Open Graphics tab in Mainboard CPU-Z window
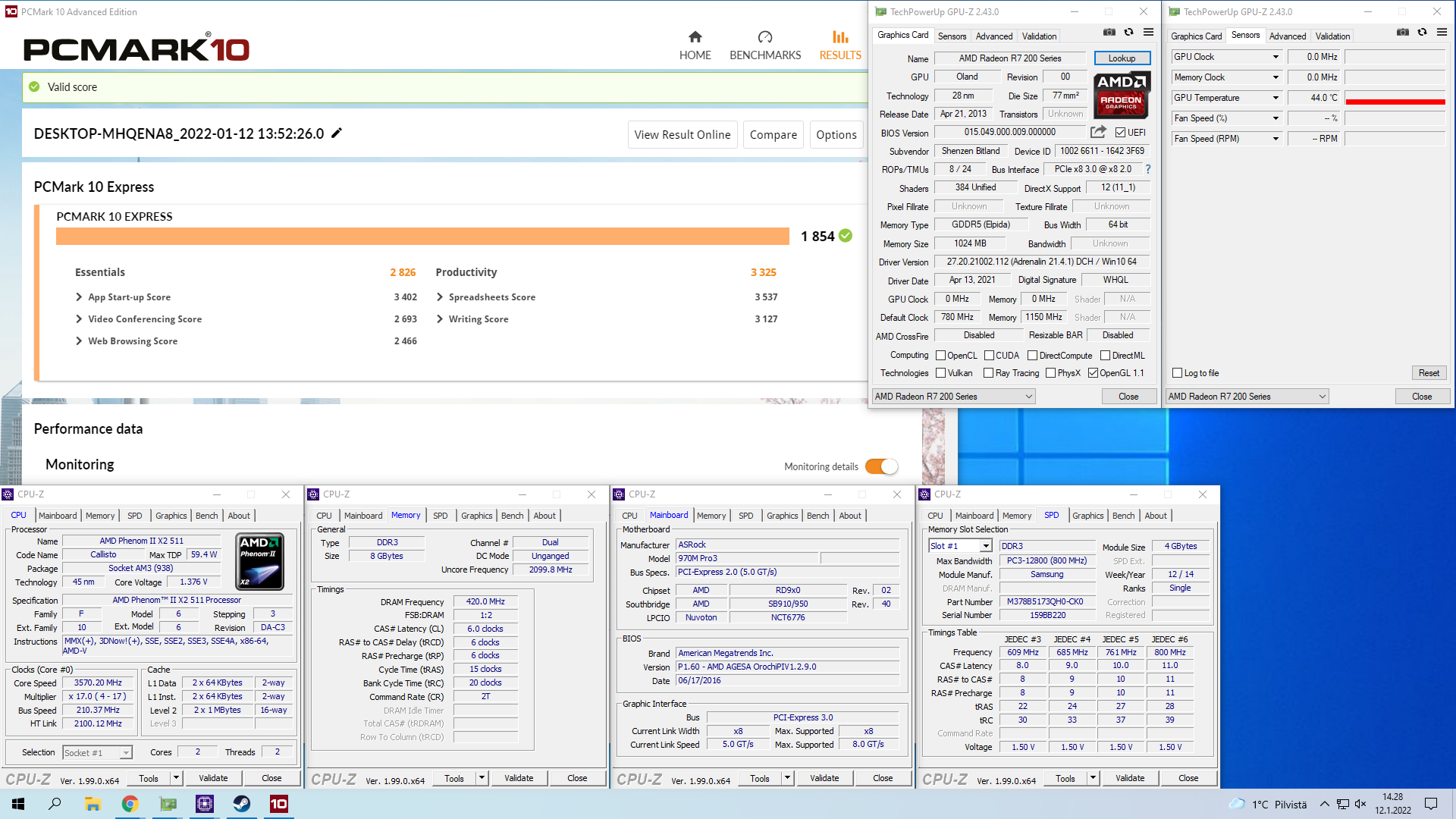1456x819 pixels. coord(782,516)
